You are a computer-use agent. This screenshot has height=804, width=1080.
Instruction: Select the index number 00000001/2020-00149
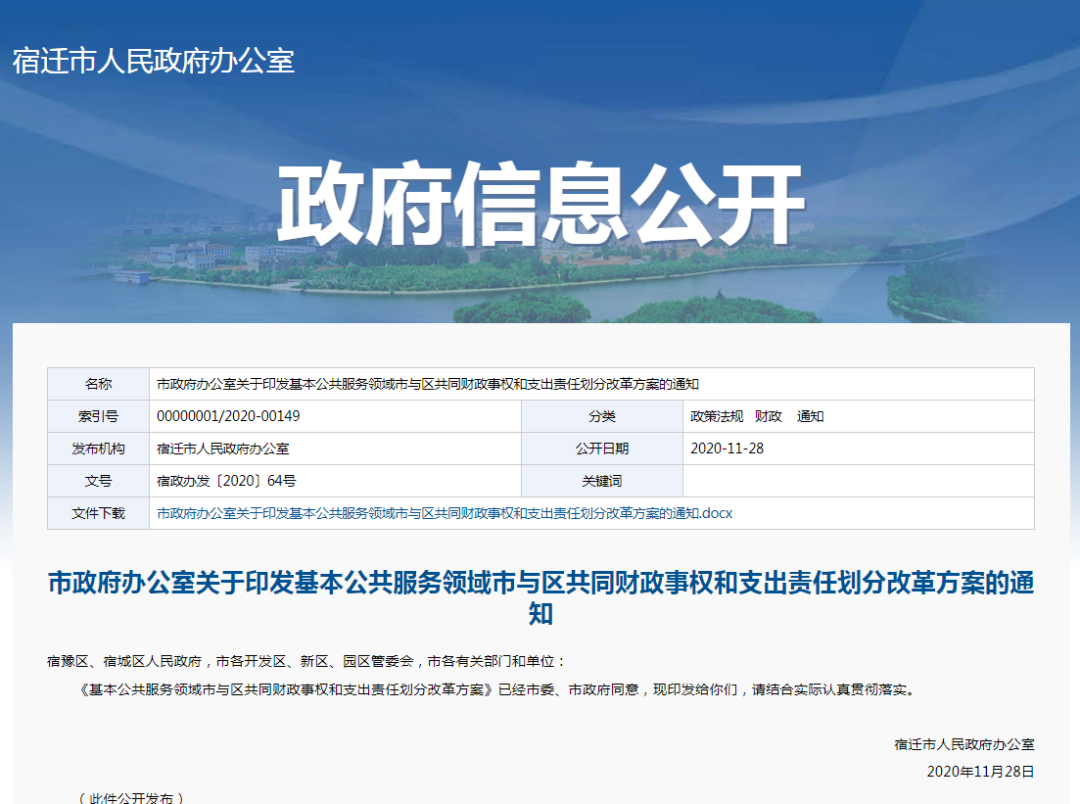(x=228, y=416)
